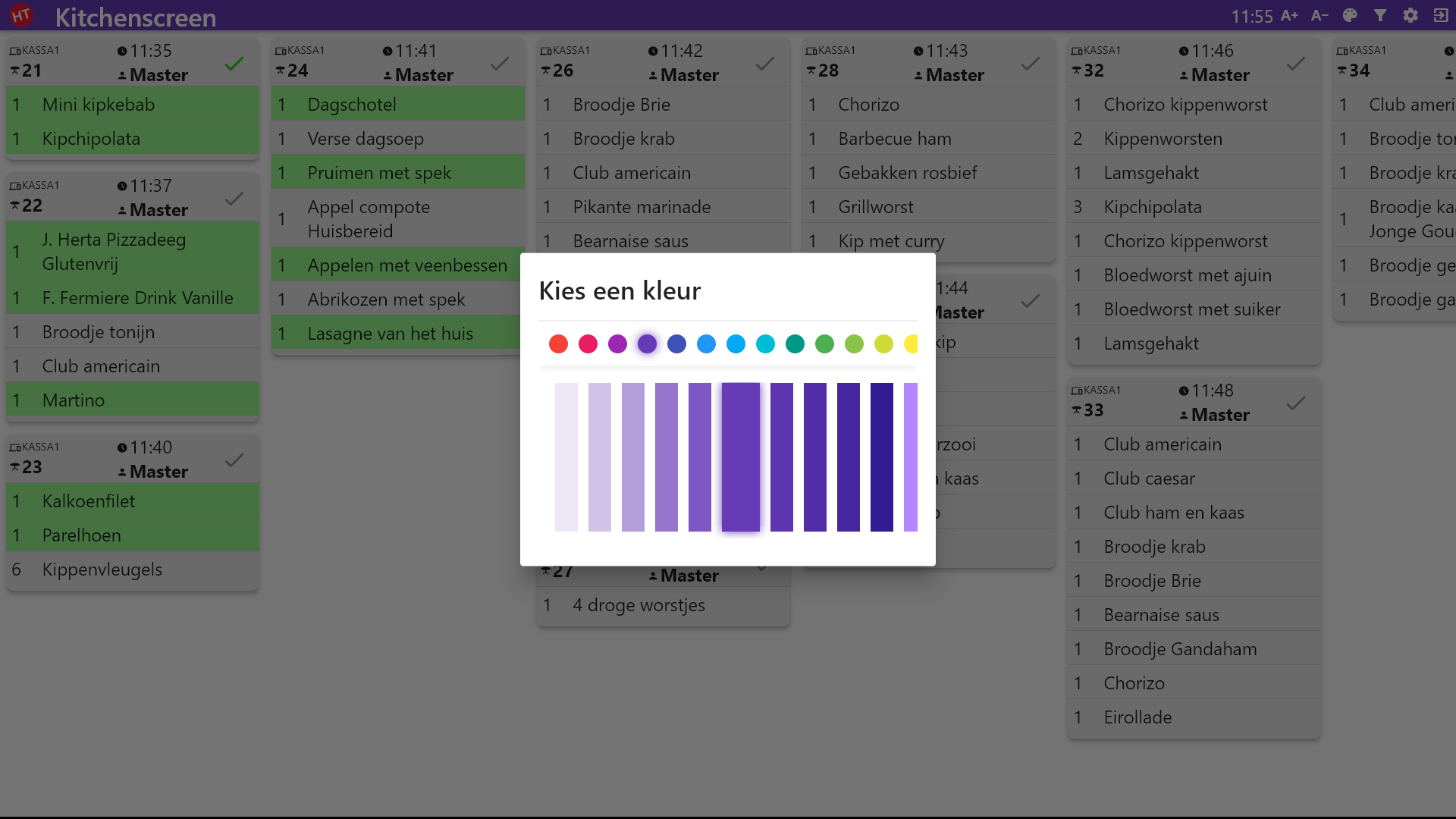Increase font size with A+ icon
The width and height of the screenshot is (1456, 819).
point(1289,16)
